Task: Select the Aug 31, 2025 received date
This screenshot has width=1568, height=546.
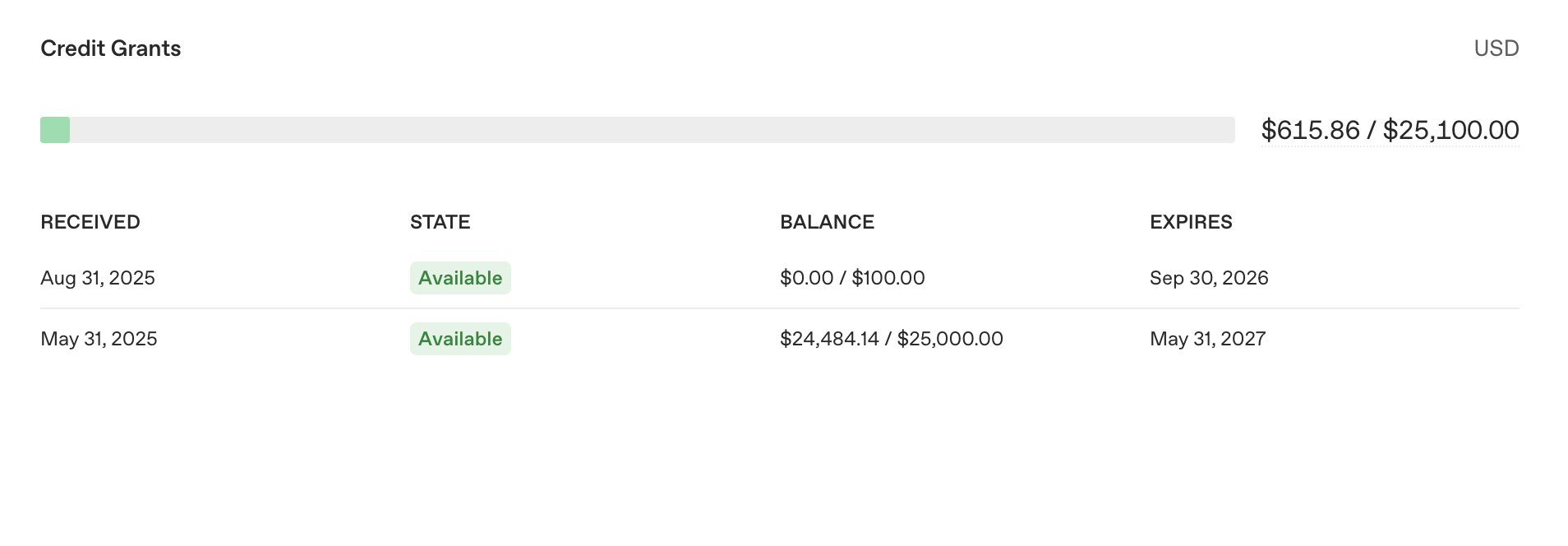Action: click(98, 278)
